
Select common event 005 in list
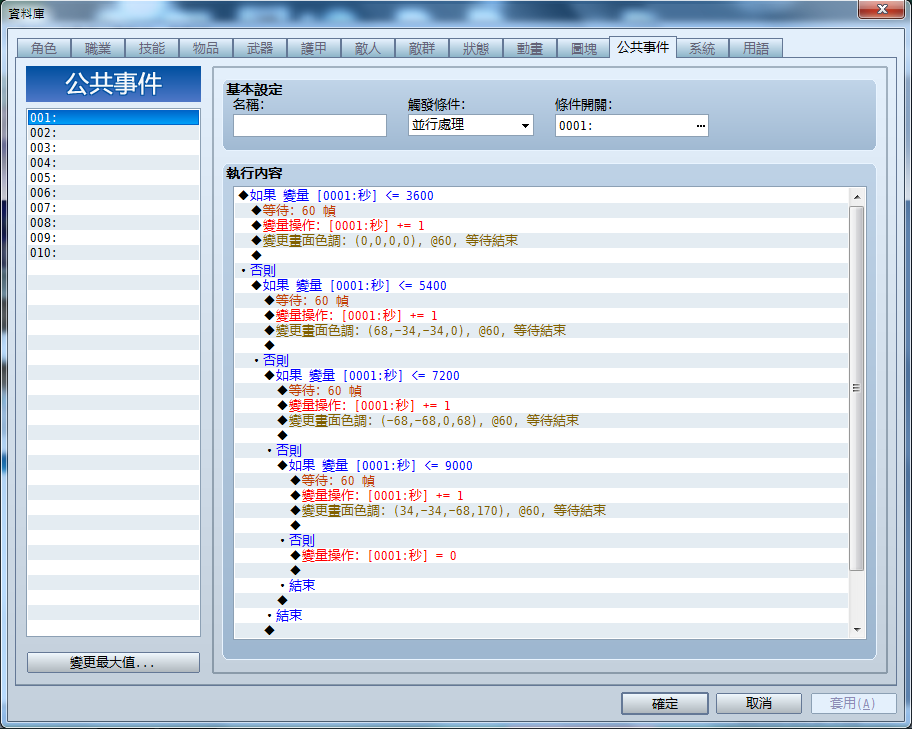[113, 177]
